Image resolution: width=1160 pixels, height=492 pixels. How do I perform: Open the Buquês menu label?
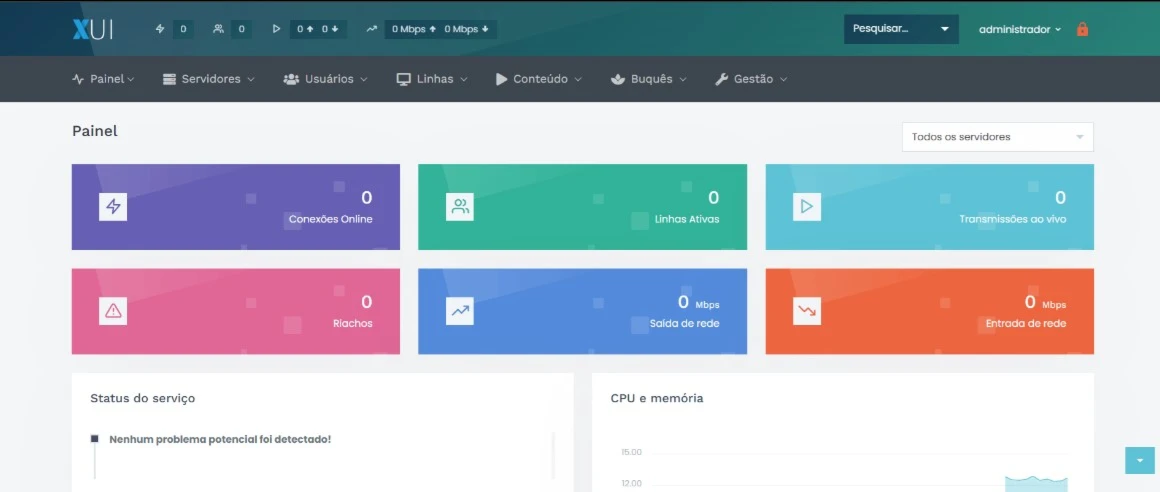tap(652, 79)
